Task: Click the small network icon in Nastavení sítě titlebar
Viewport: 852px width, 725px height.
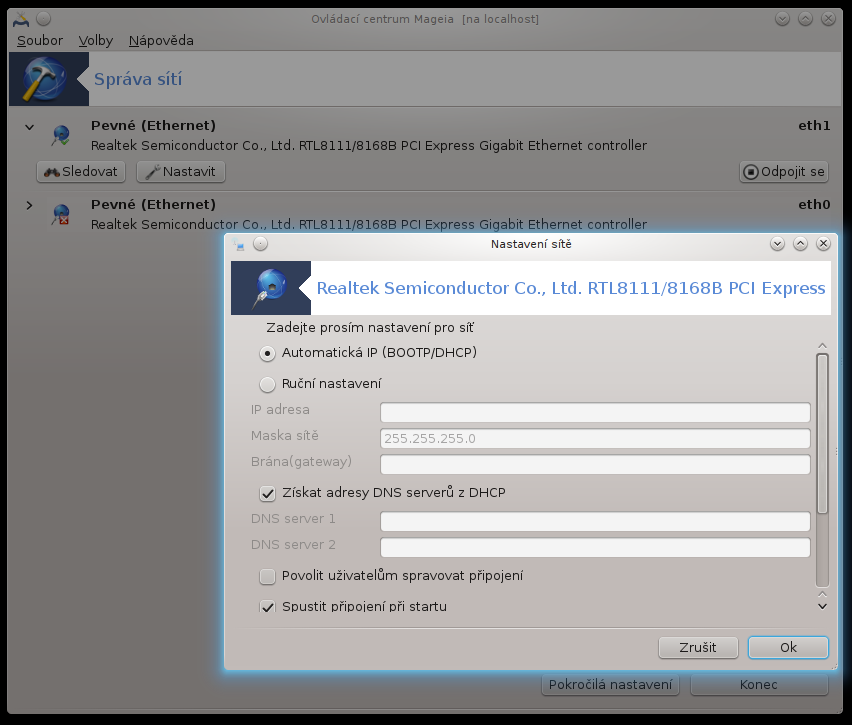Action: click(239, 245)
